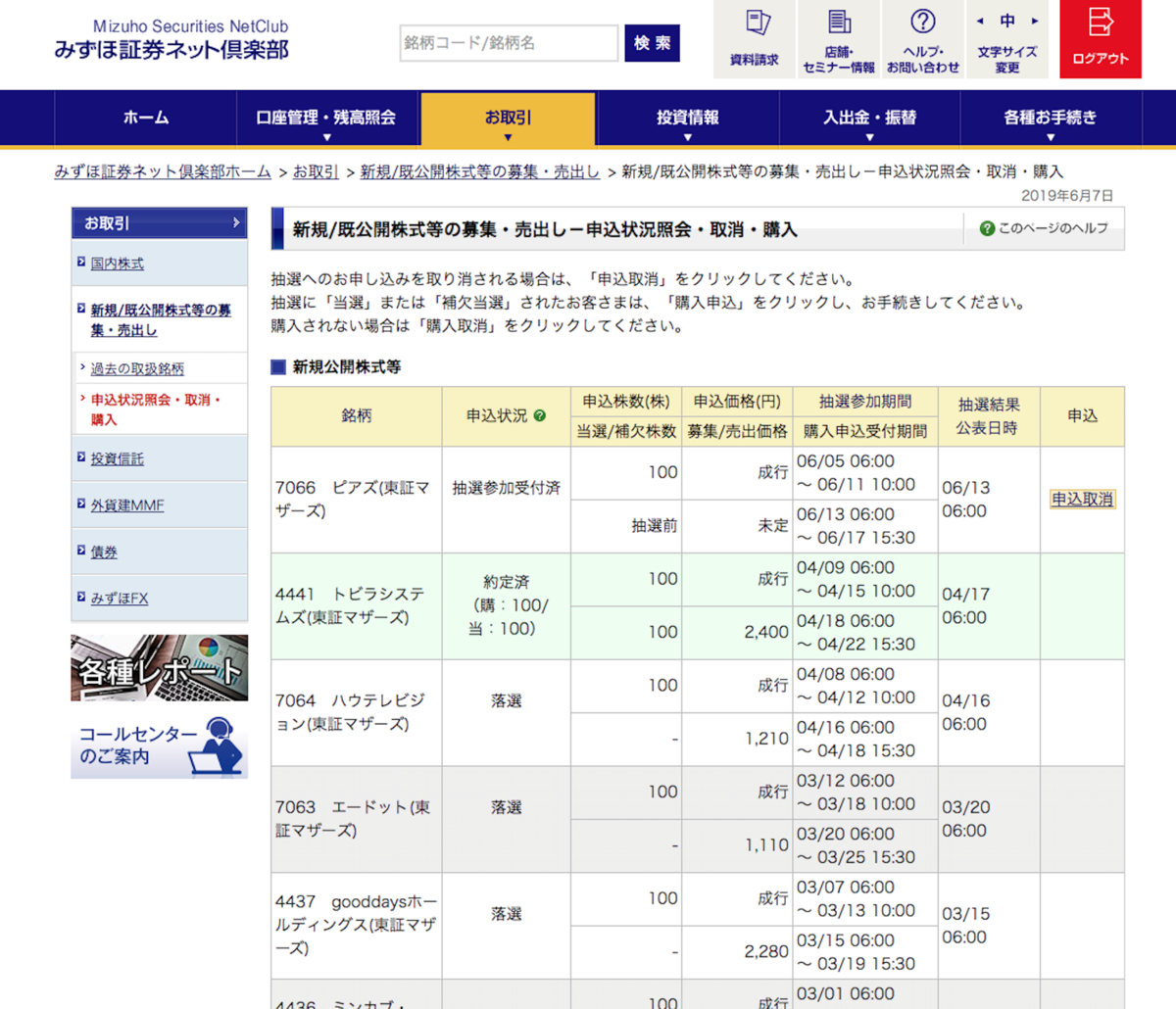Click the みずほFX sidebar bullet icon
Image resolution: width=1176 pixels, height=1009 pixels.
tap(81, 597)
